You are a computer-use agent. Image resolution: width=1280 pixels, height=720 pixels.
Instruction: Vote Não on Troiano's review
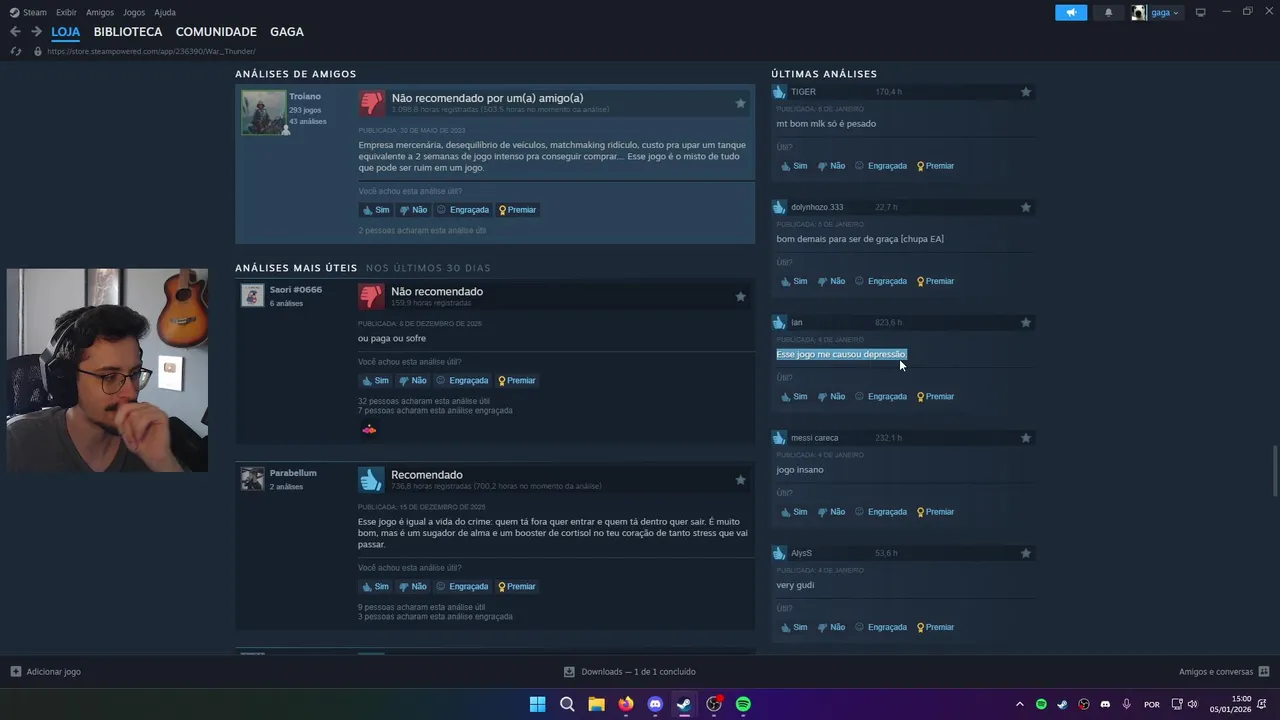pos(413,210)
